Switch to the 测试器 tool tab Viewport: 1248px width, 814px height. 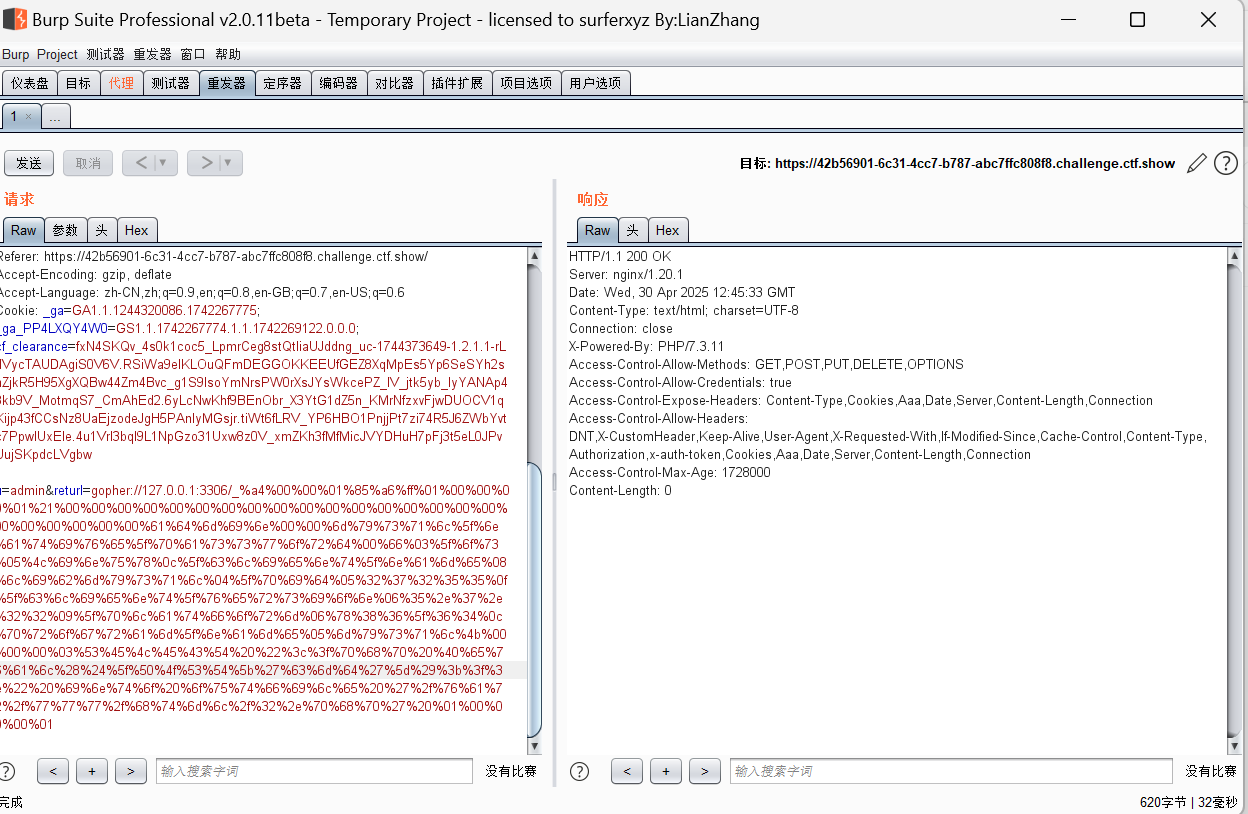[x=170, y=83]
